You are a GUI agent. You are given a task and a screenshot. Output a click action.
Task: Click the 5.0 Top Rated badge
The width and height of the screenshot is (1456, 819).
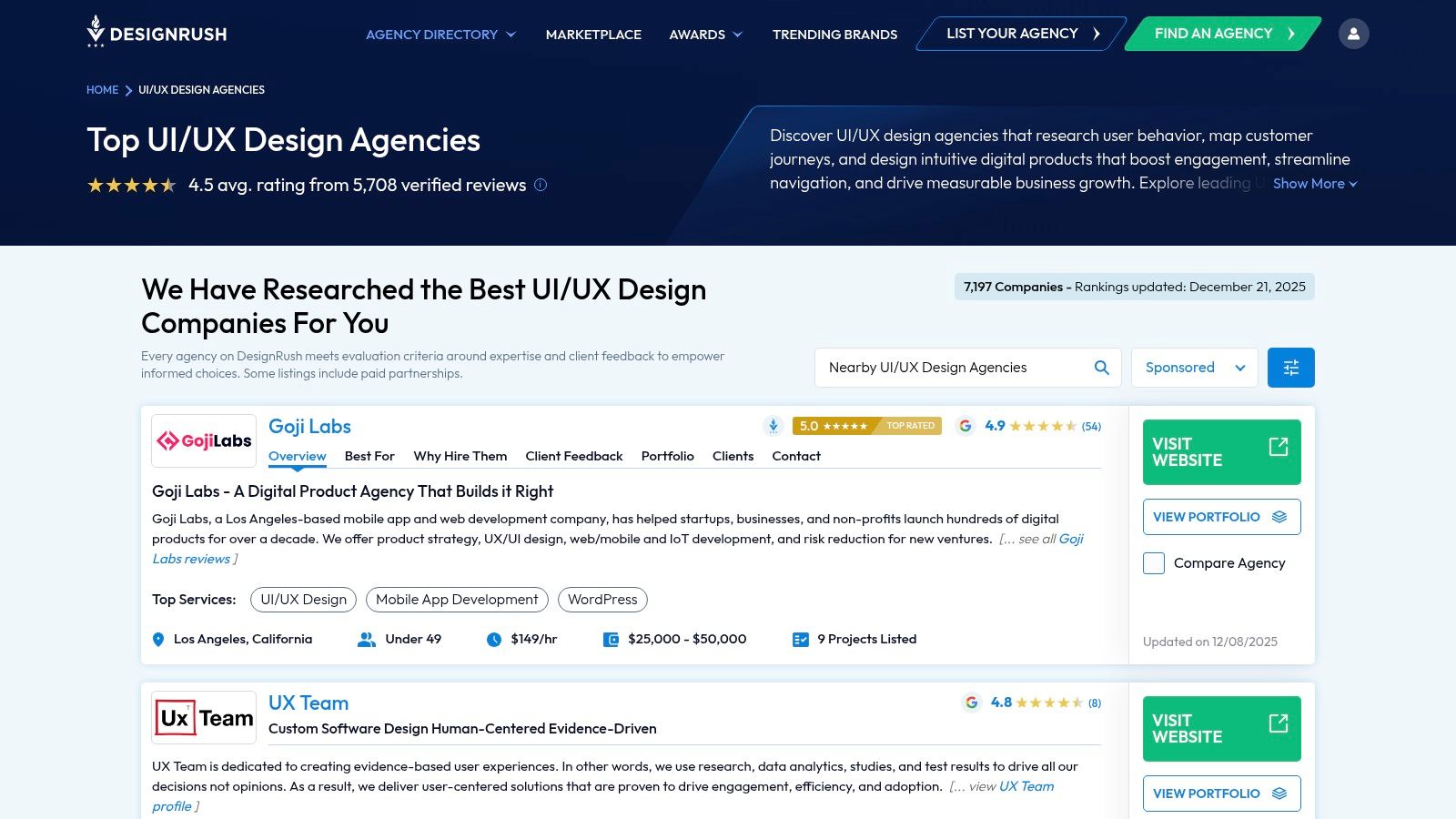[x=867, y=426]
